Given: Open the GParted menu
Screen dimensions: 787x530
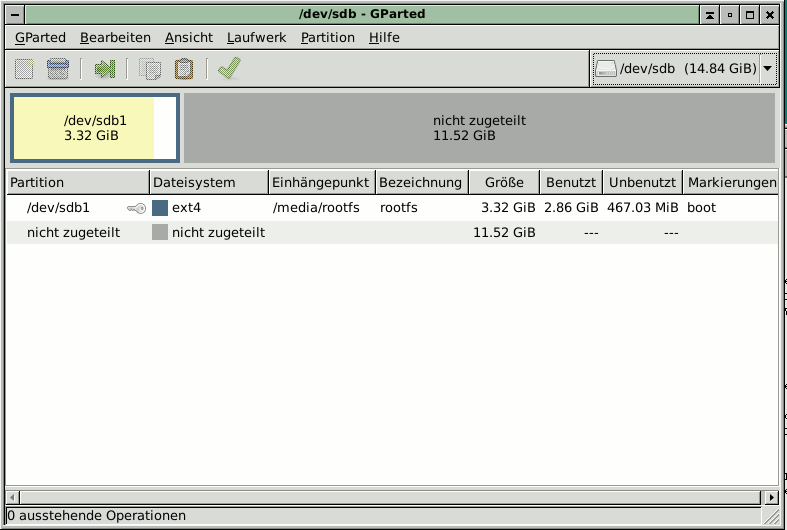Looking at the screenshot, I should coord(40,37).
